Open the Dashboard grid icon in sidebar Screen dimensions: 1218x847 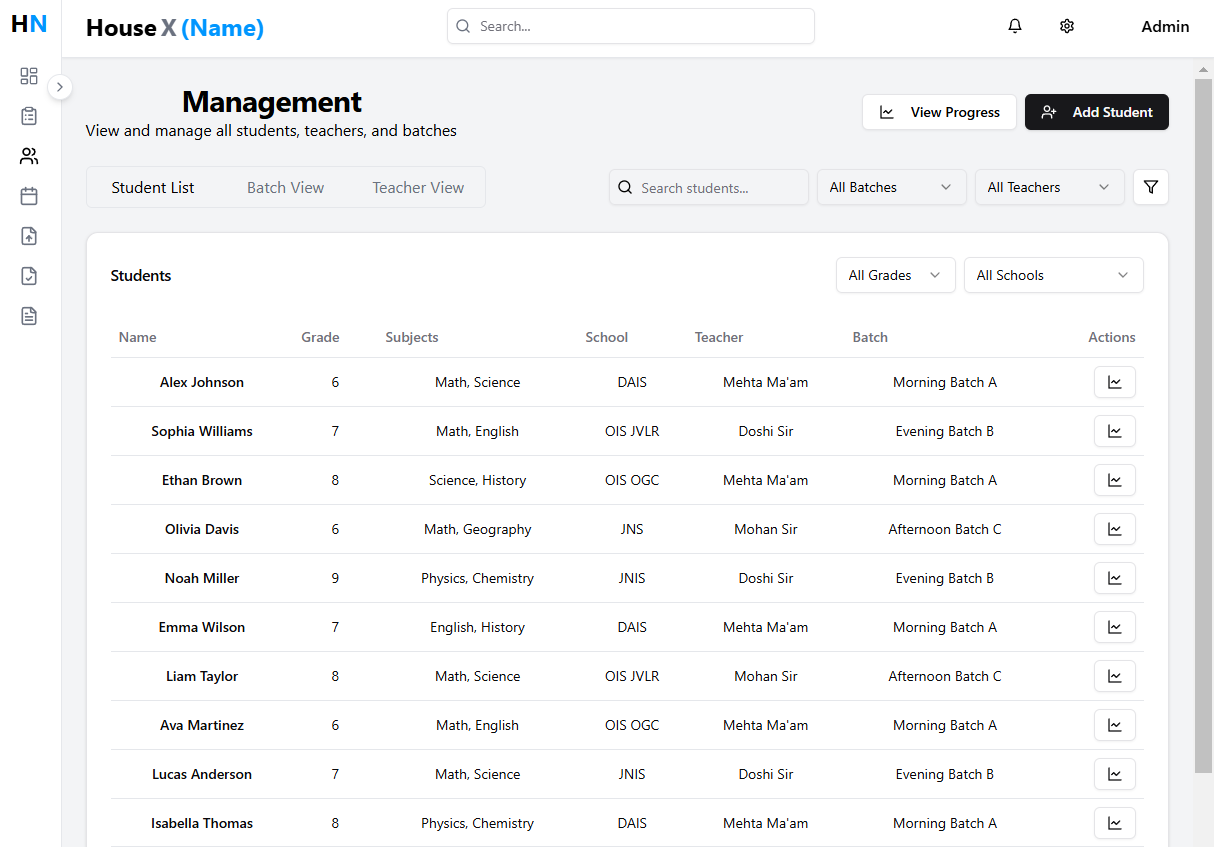[x=28, y=75]
